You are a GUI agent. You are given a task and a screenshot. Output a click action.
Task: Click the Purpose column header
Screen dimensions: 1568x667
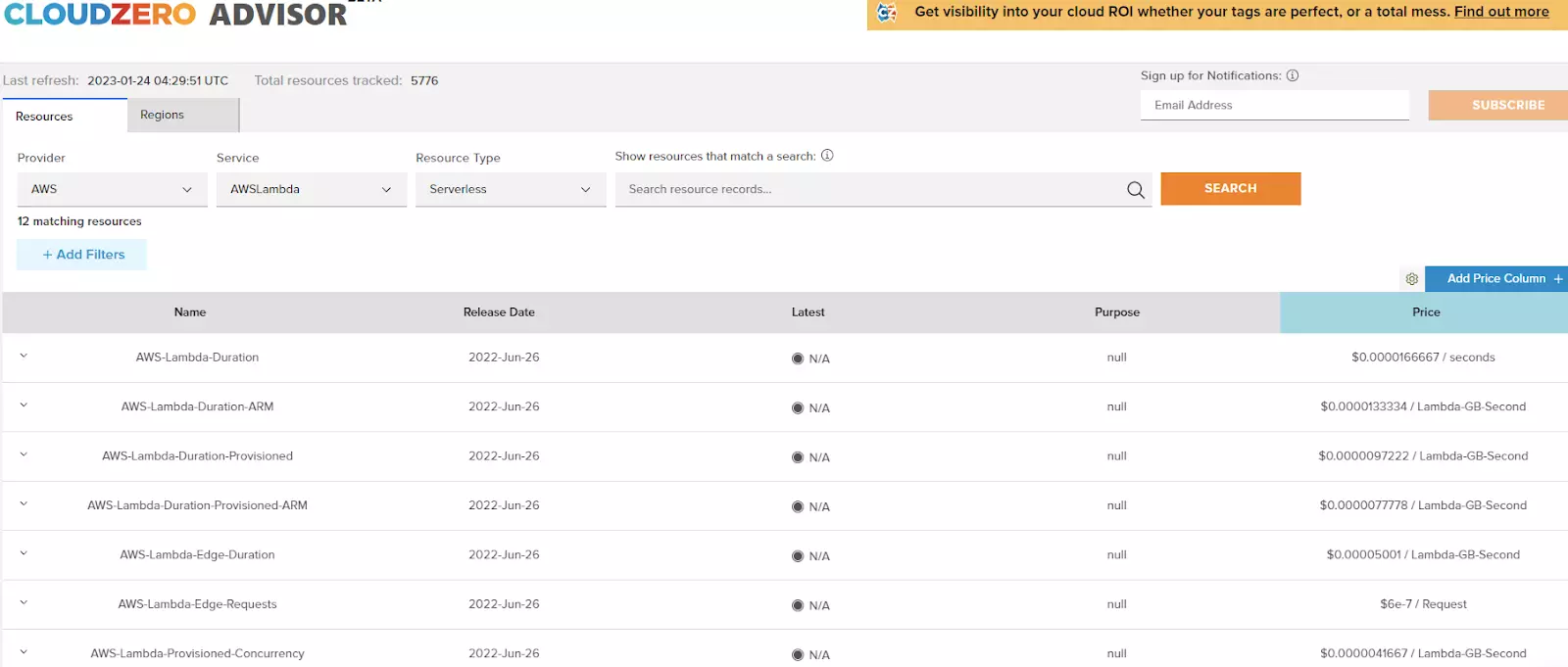pyautogui.click(x=1117, y=312)
